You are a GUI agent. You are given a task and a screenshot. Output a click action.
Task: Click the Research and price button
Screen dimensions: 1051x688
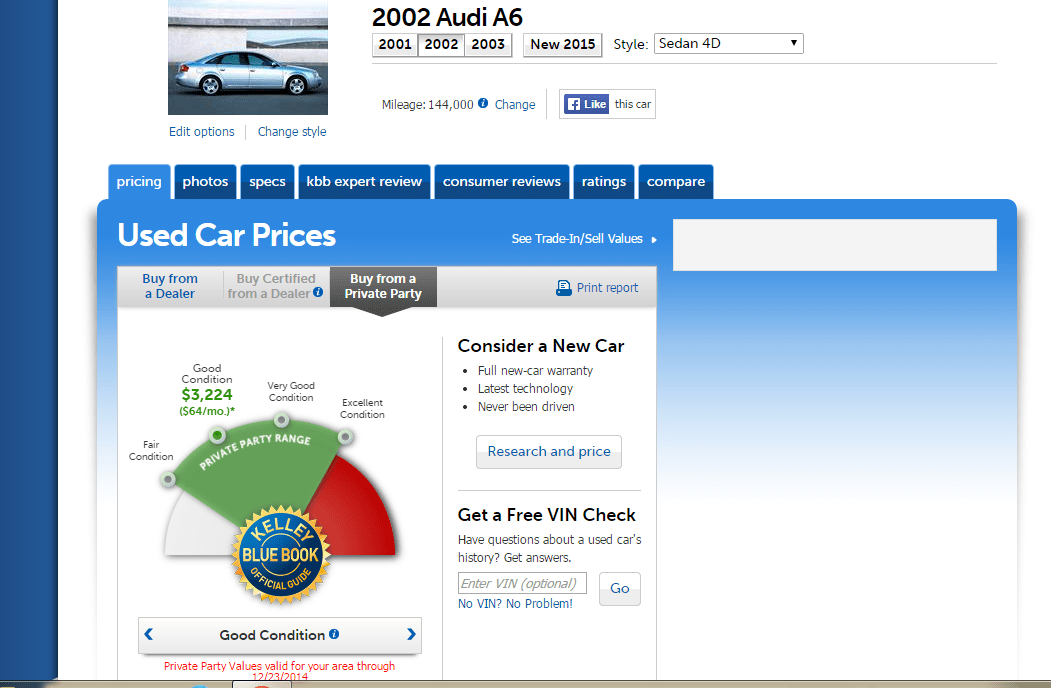coord(548,452)
